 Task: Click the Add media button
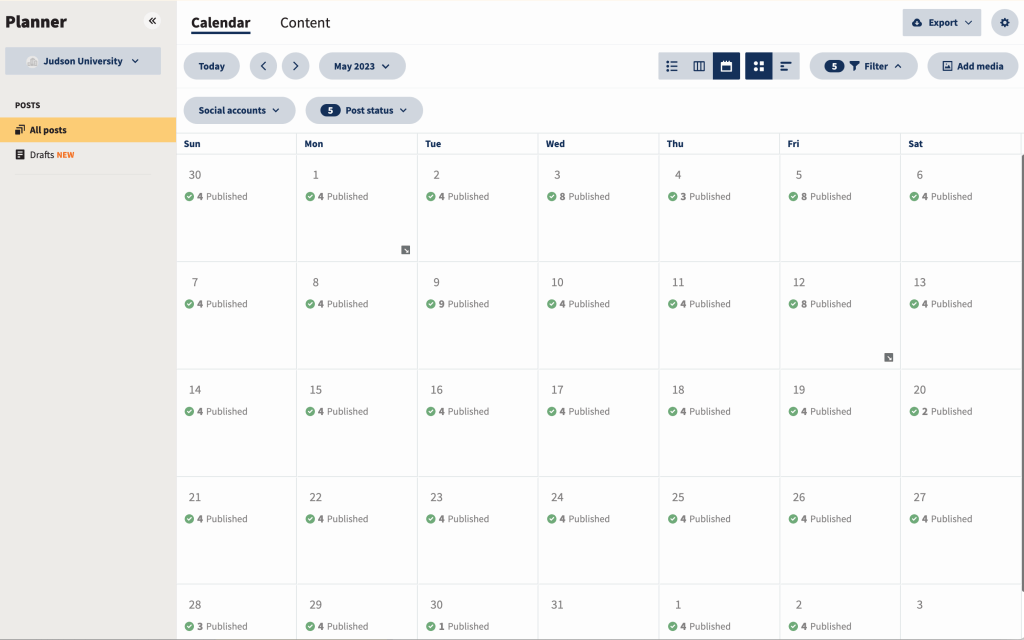[x=972, y=66]
